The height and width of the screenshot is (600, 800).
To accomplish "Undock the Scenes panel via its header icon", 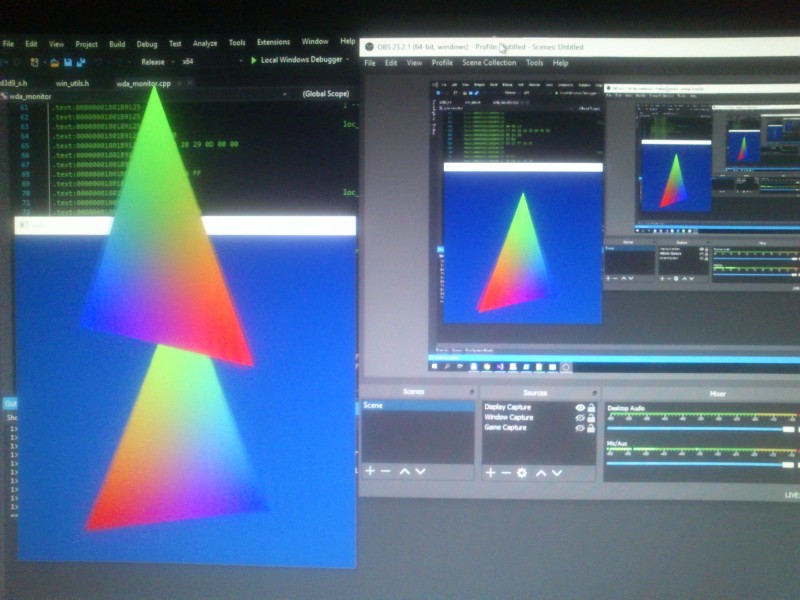I will pyautogui.click(x=472, y=392).
